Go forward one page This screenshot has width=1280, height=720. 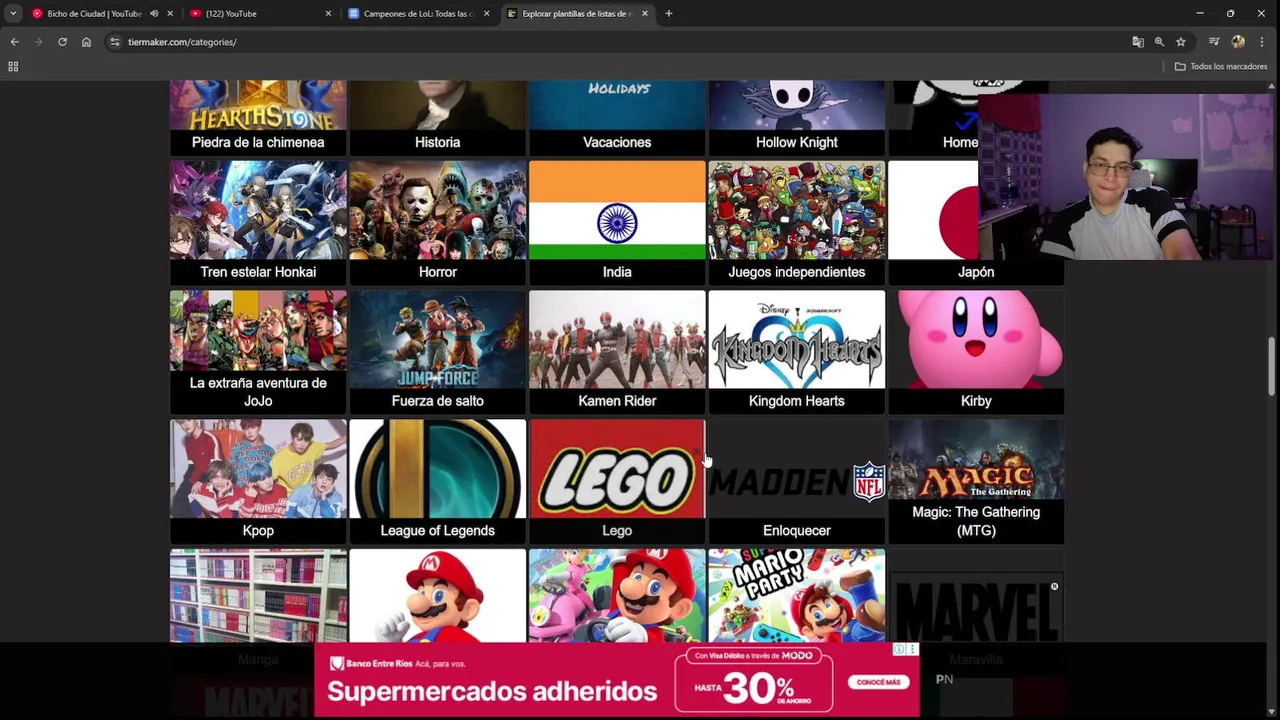38,42
